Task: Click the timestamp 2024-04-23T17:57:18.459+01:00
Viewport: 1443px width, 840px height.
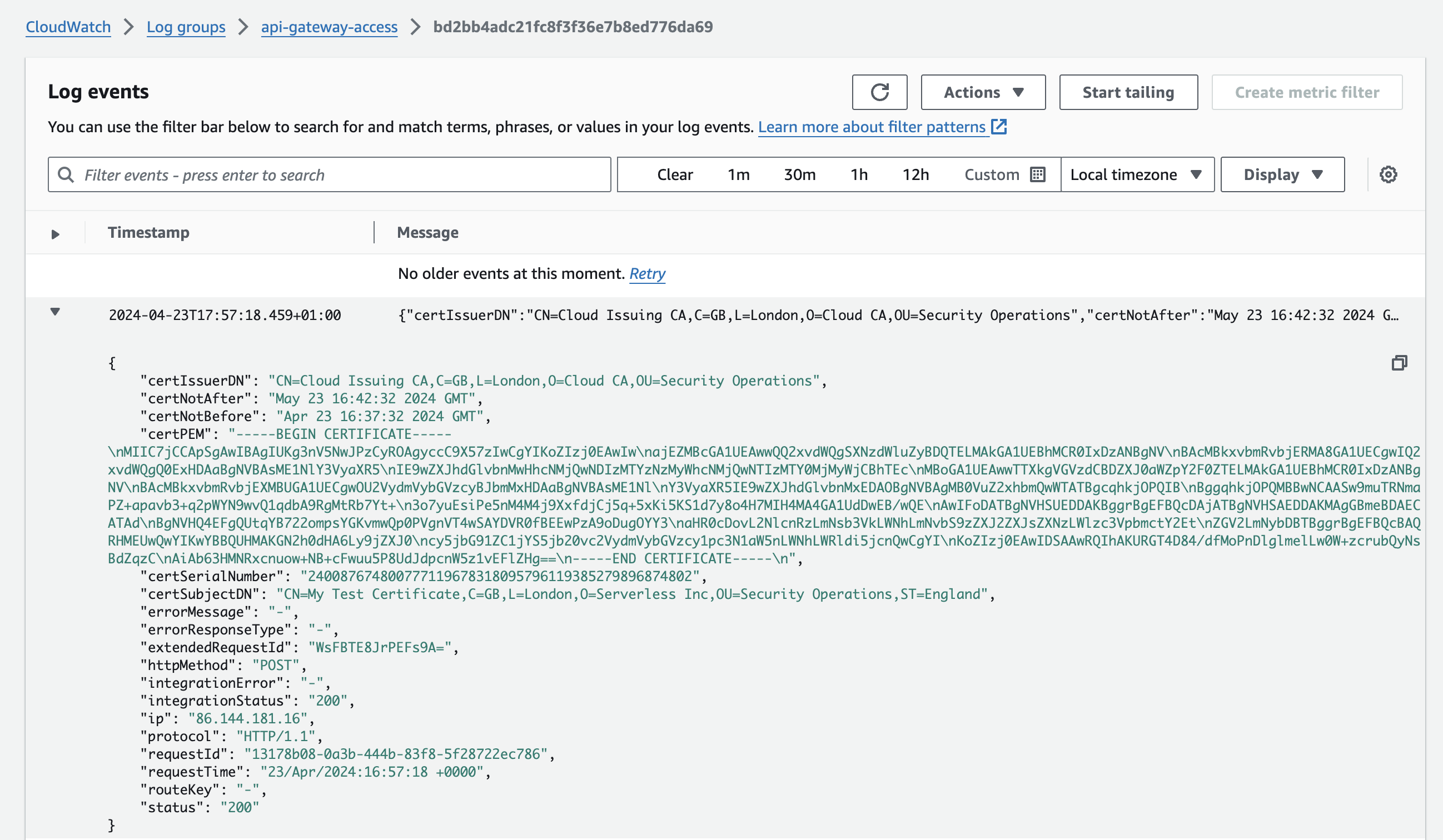Action: click(x=225, y=316)
